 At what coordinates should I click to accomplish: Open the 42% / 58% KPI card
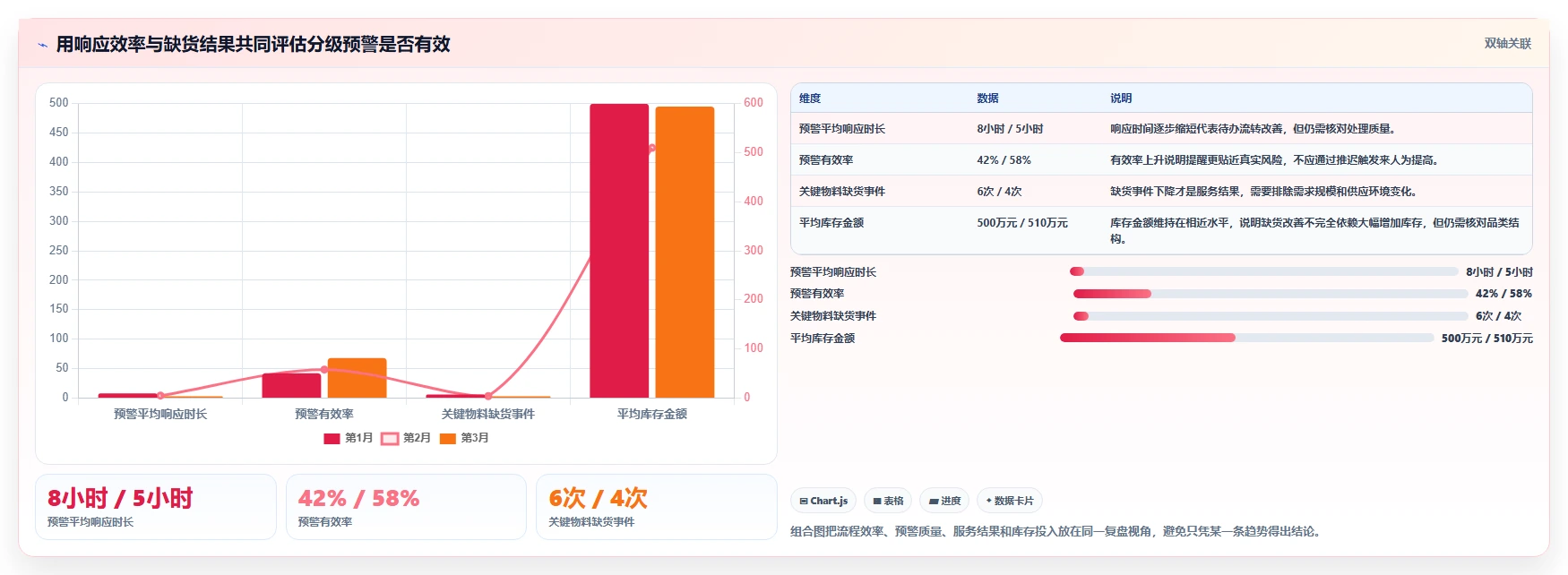pyautogui.click(x=406, y=507)
